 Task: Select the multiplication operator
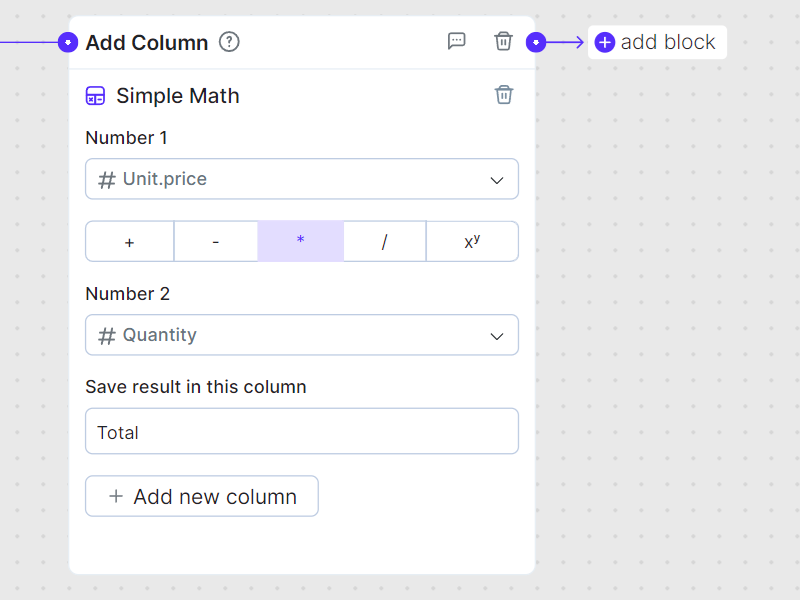300,241
